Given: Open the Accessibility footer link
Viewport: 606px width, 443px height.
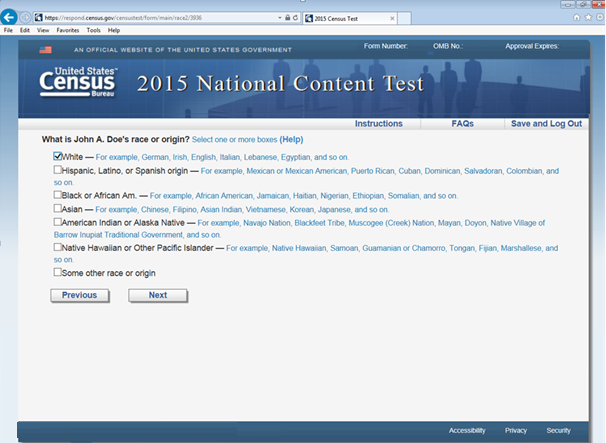Looking at the screenshot, I should point(467,431).
